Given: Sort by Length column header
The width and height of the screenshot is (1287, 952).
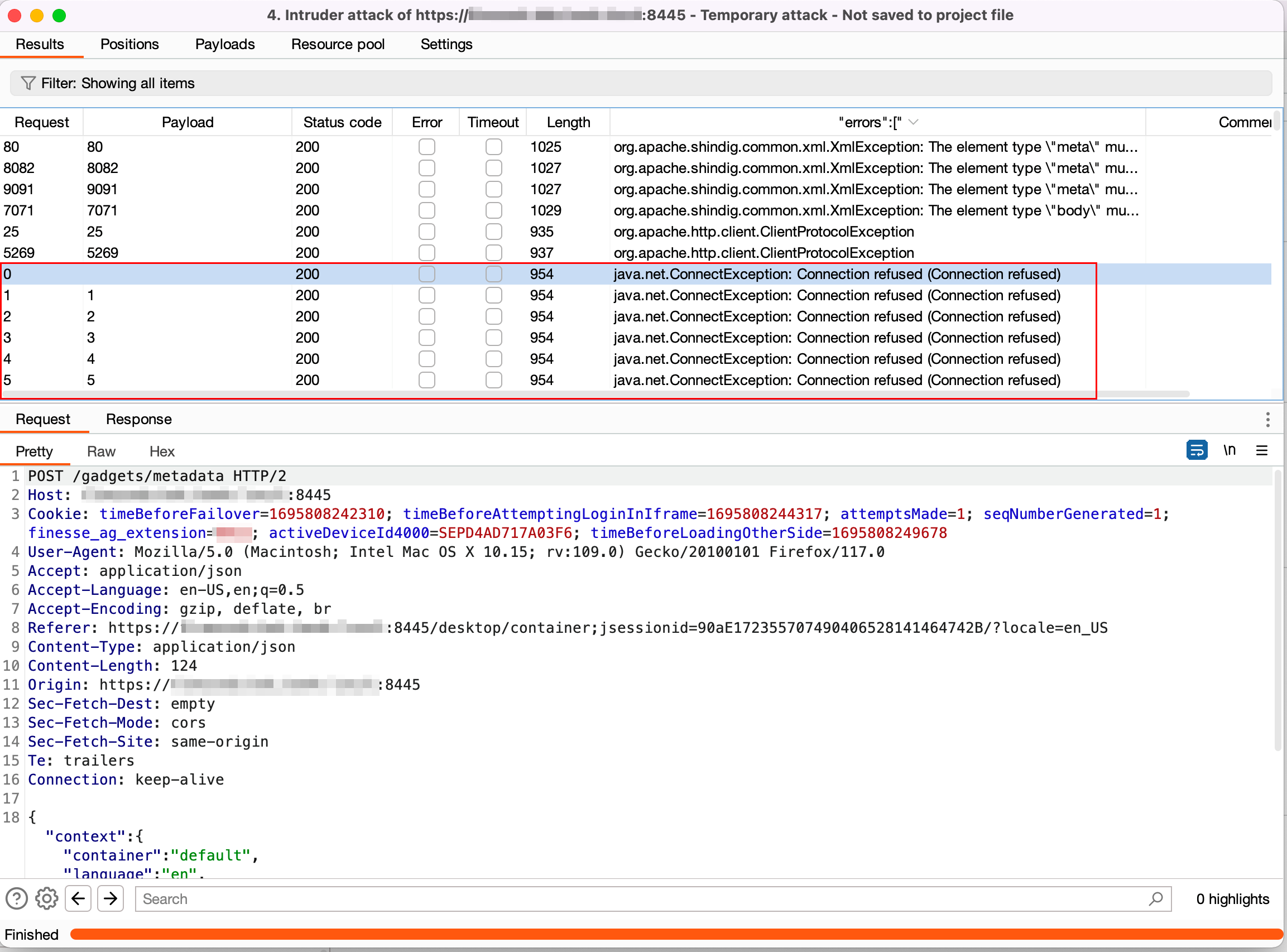Looking at the screenshot, I should [x=569, y=122].
